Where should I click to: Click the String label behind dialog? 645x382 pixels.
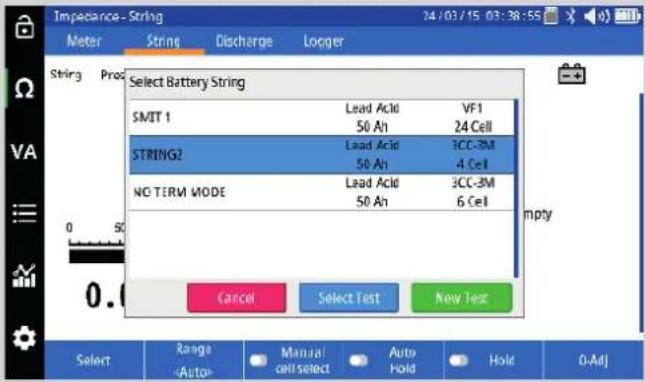(x=66, y=75)
